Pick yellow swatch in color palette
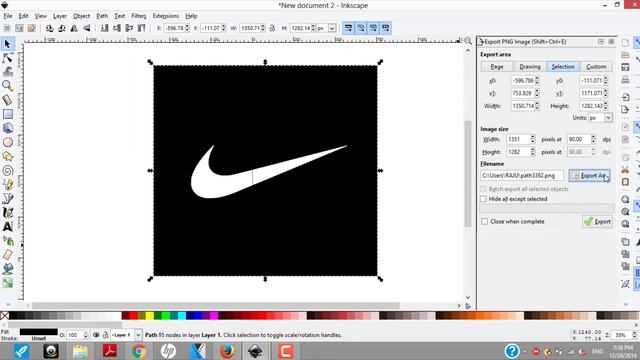This screenshot has width=640, height=360. point(150,316)
